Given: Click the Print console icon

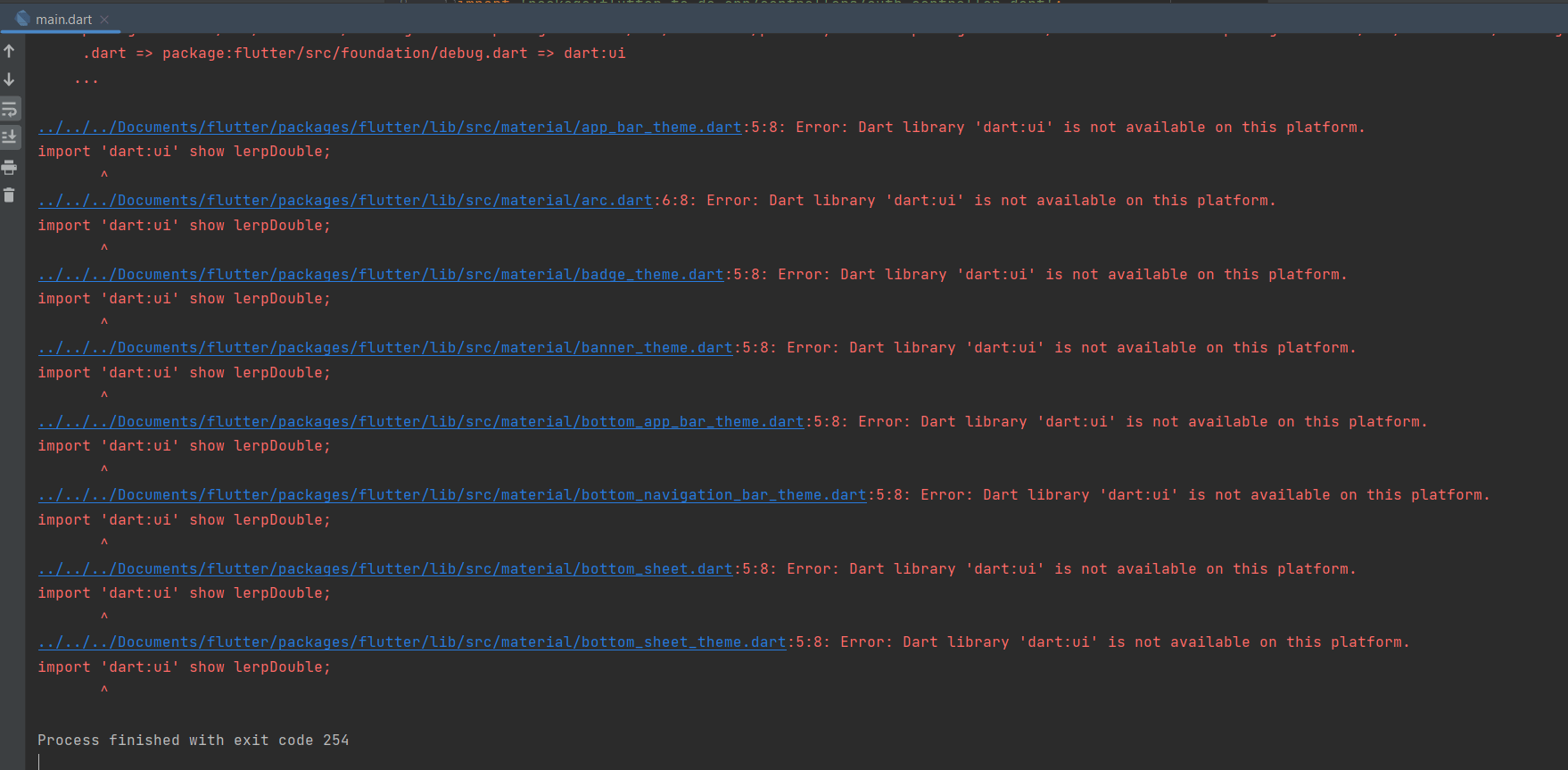Looking at the screenshot, I should [9, 167].
